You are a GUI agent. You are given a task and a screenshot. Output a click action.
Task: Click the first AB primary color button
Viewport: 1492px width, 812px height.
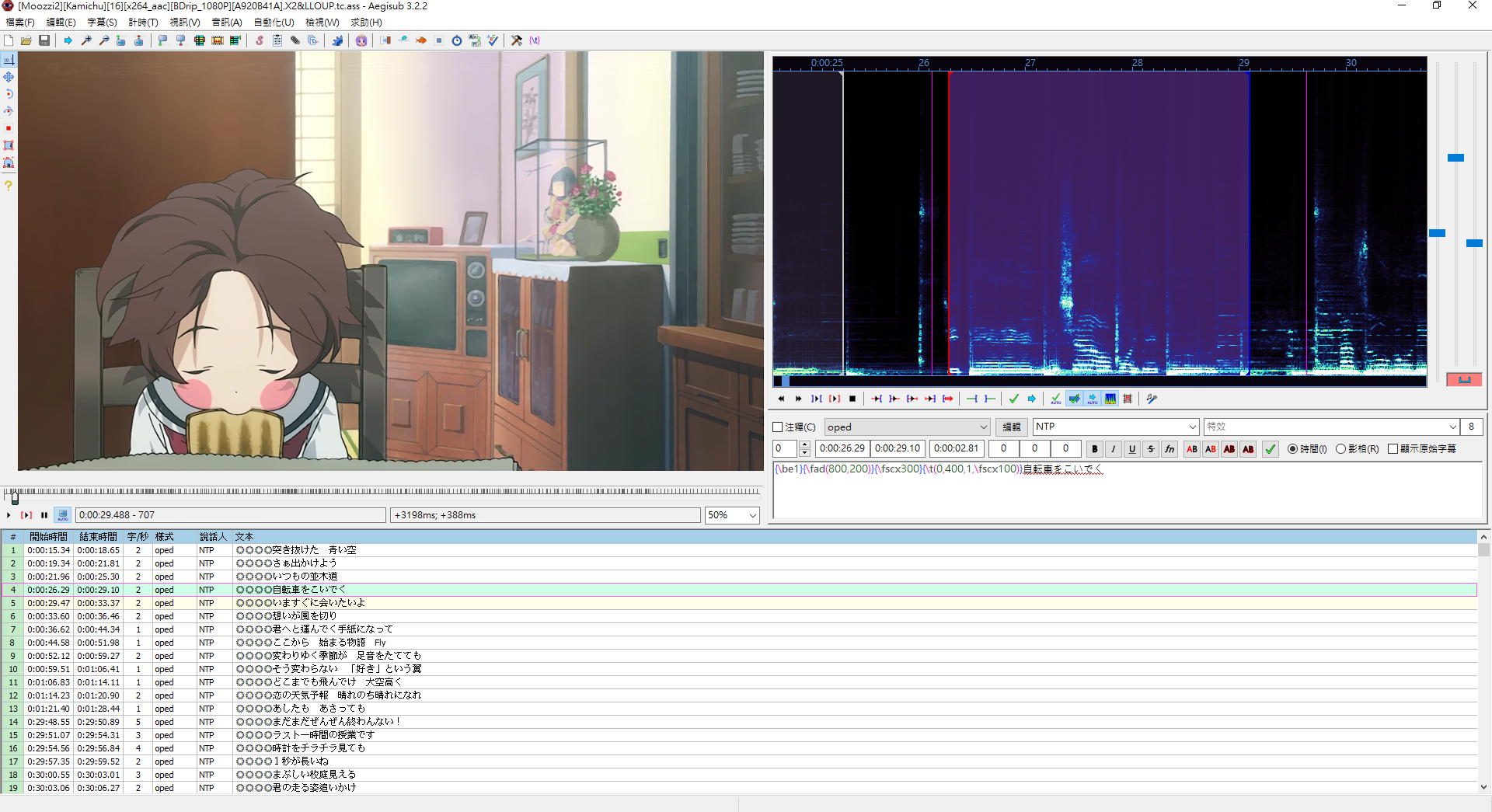[1192, 449]
